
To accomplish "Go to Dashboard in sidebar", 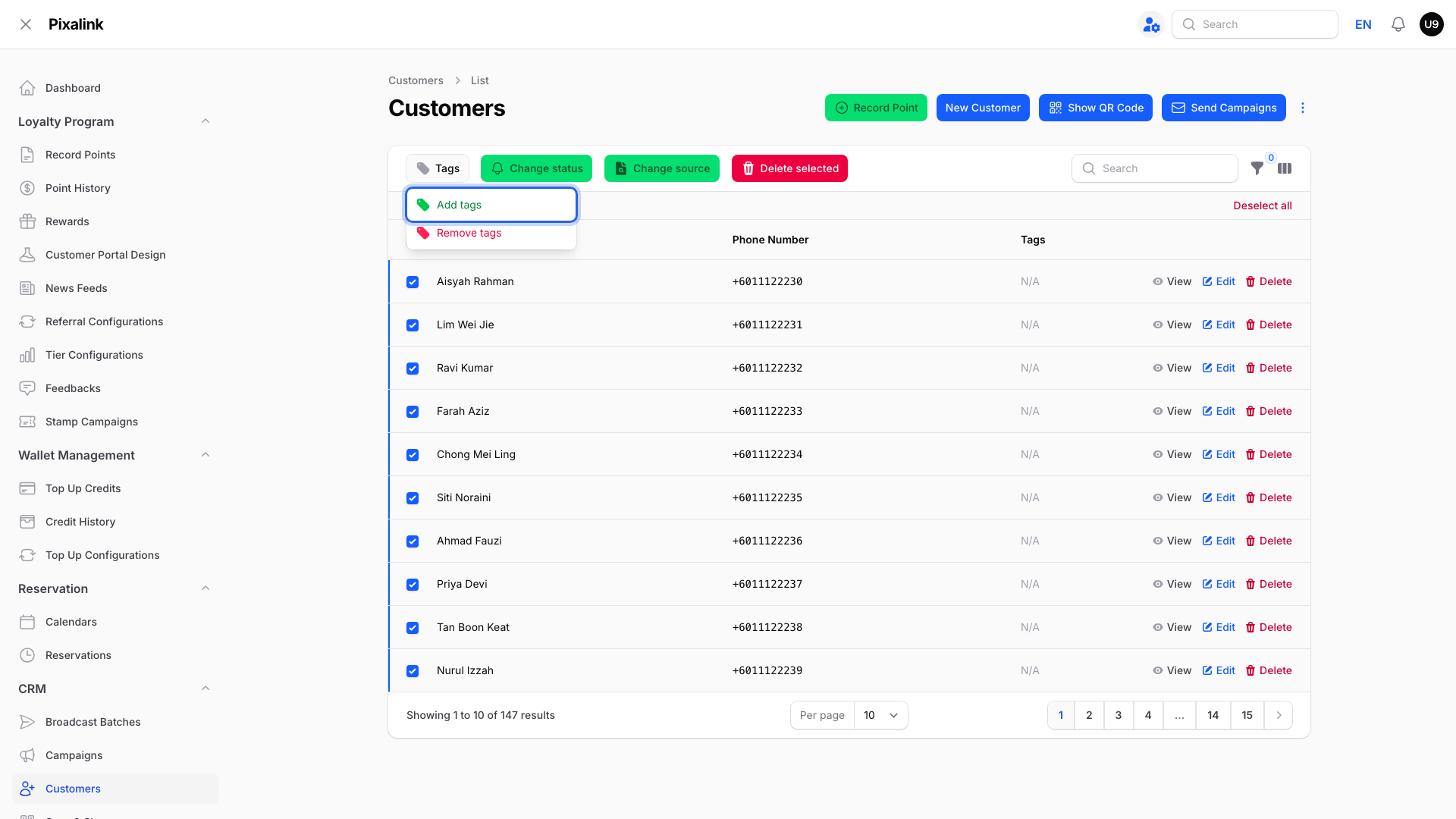I will click(115, 88).
